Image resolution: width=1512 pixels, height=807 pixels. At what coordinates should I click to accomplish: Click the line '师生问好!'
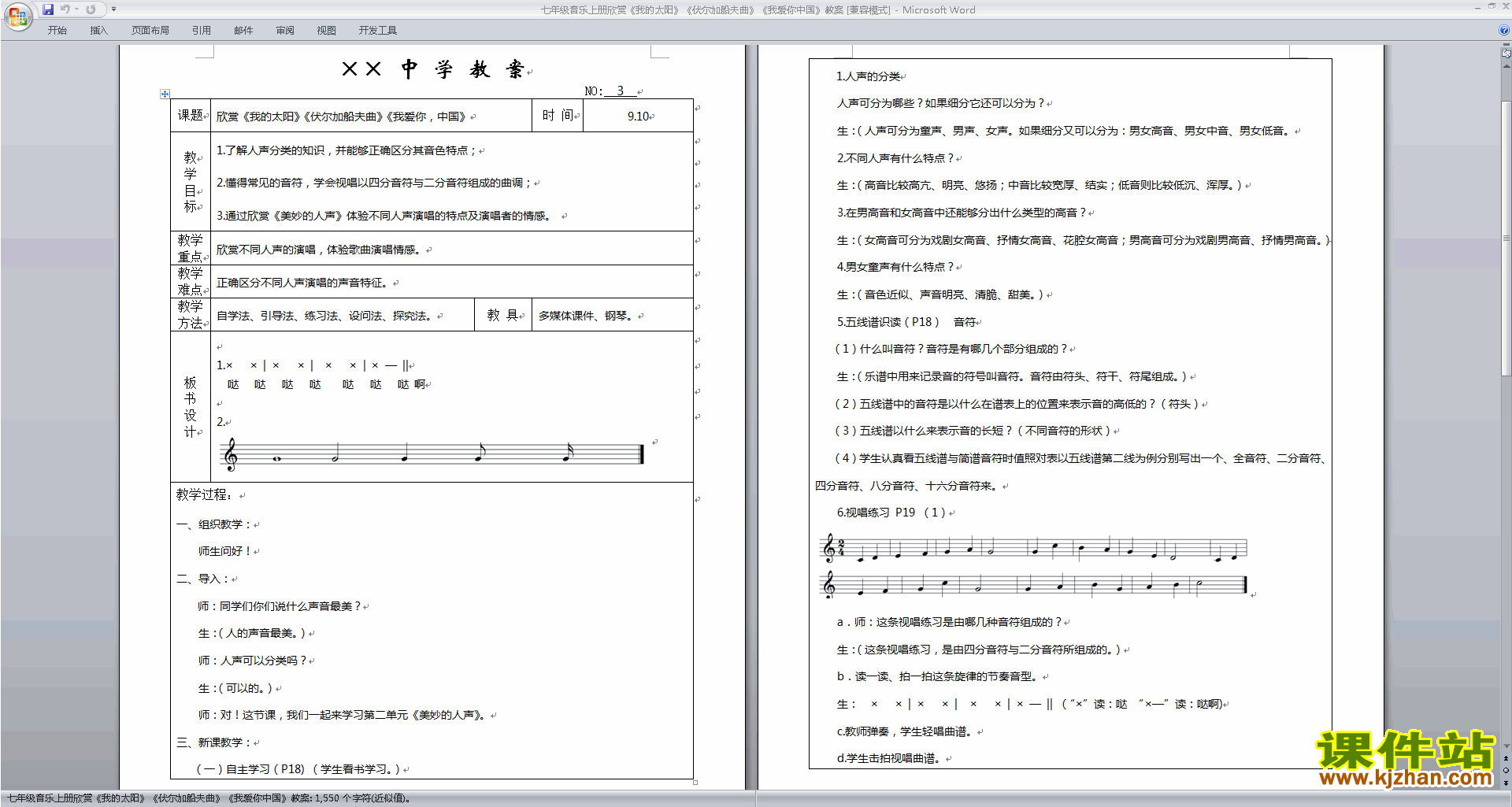225,551
